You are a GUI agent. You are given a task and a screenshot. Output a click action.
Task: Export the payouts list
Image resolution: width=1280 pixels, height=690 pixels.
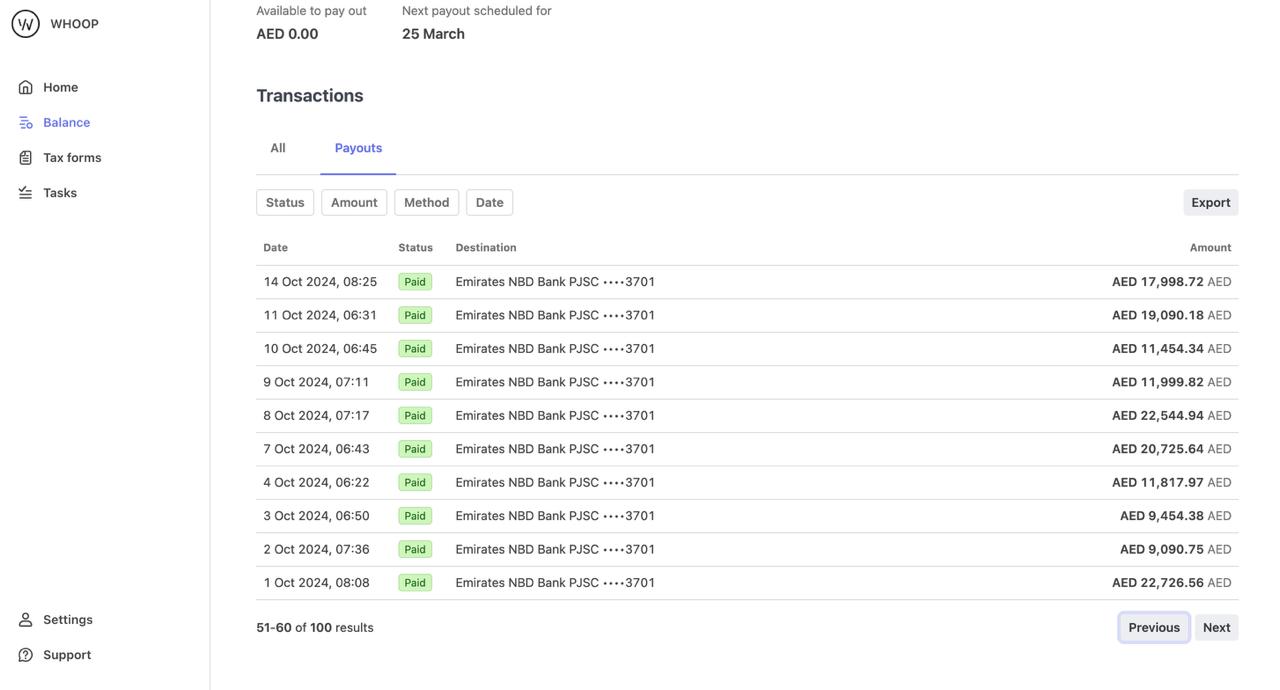coord(1210,203)
